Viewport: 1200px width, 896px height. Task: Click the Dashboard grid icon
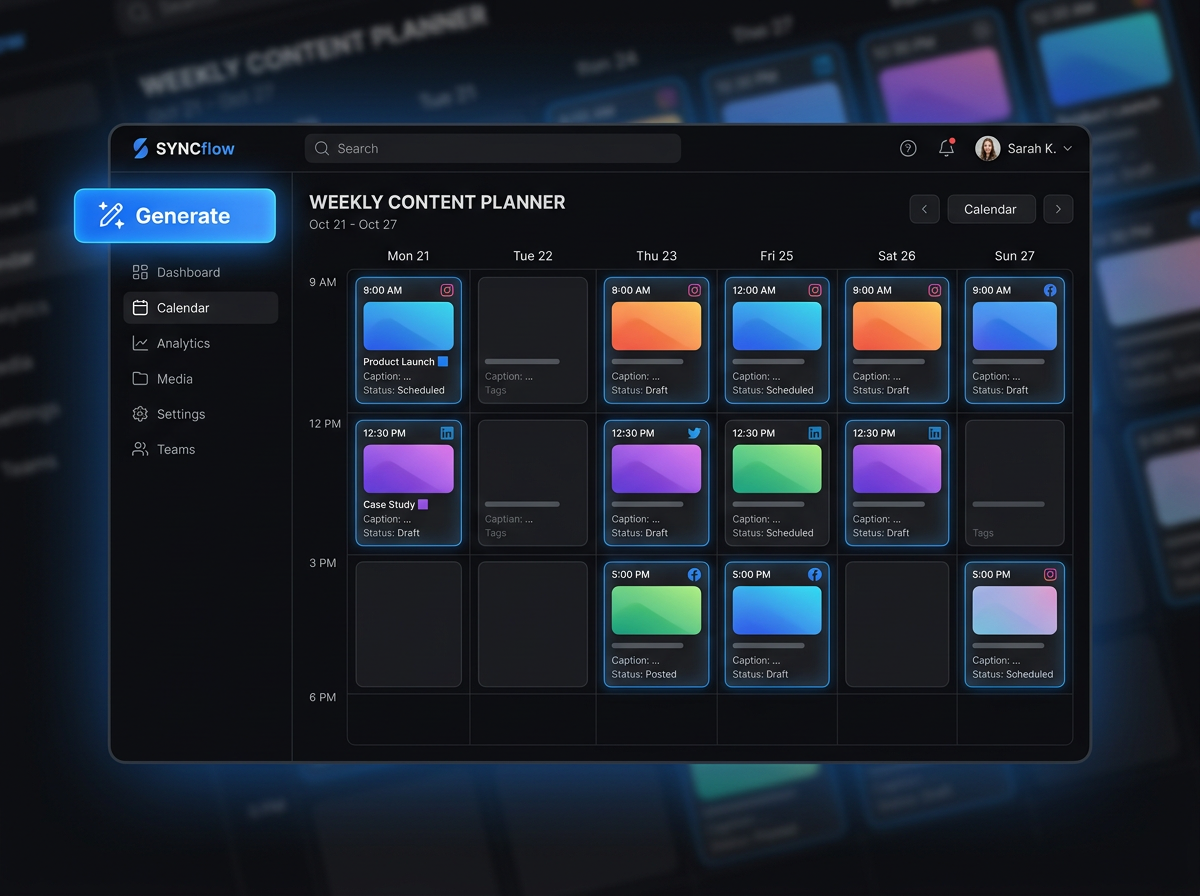point(140,272)
